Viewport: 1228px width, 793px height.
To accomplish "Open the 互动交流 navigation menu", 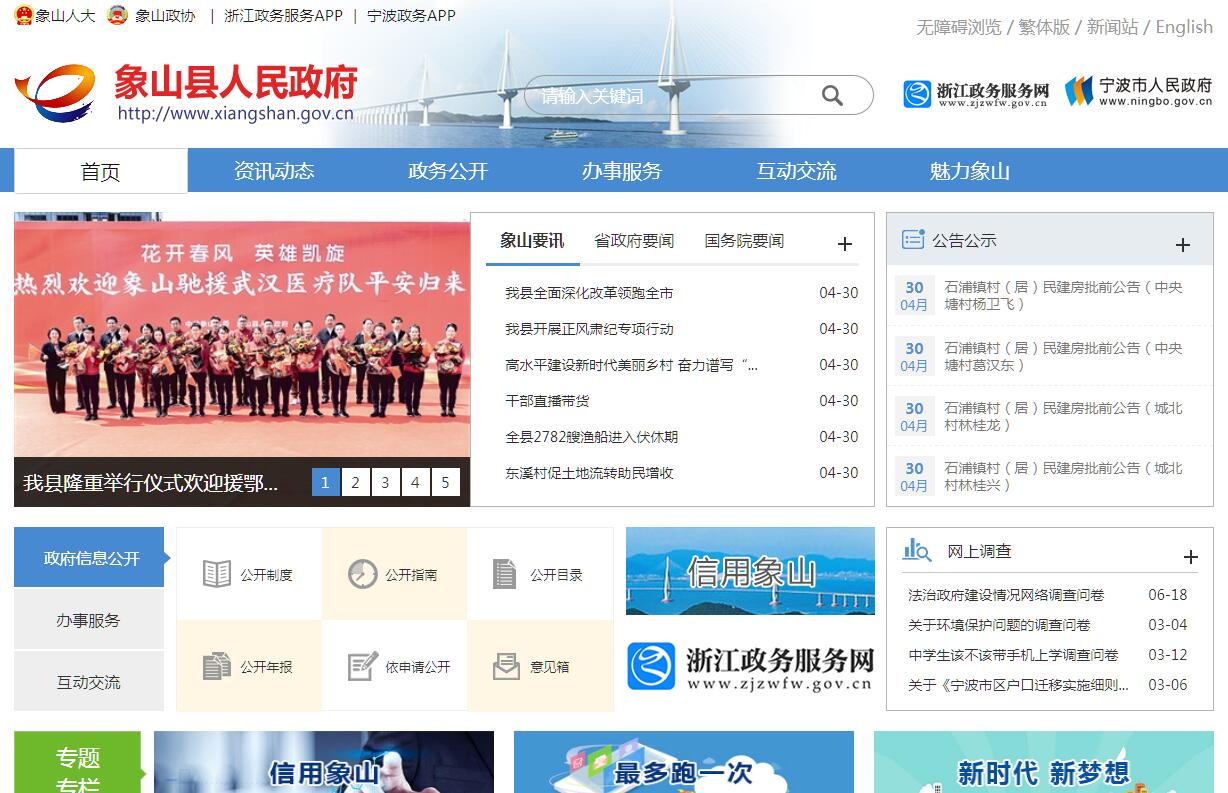I will point(796,171).
